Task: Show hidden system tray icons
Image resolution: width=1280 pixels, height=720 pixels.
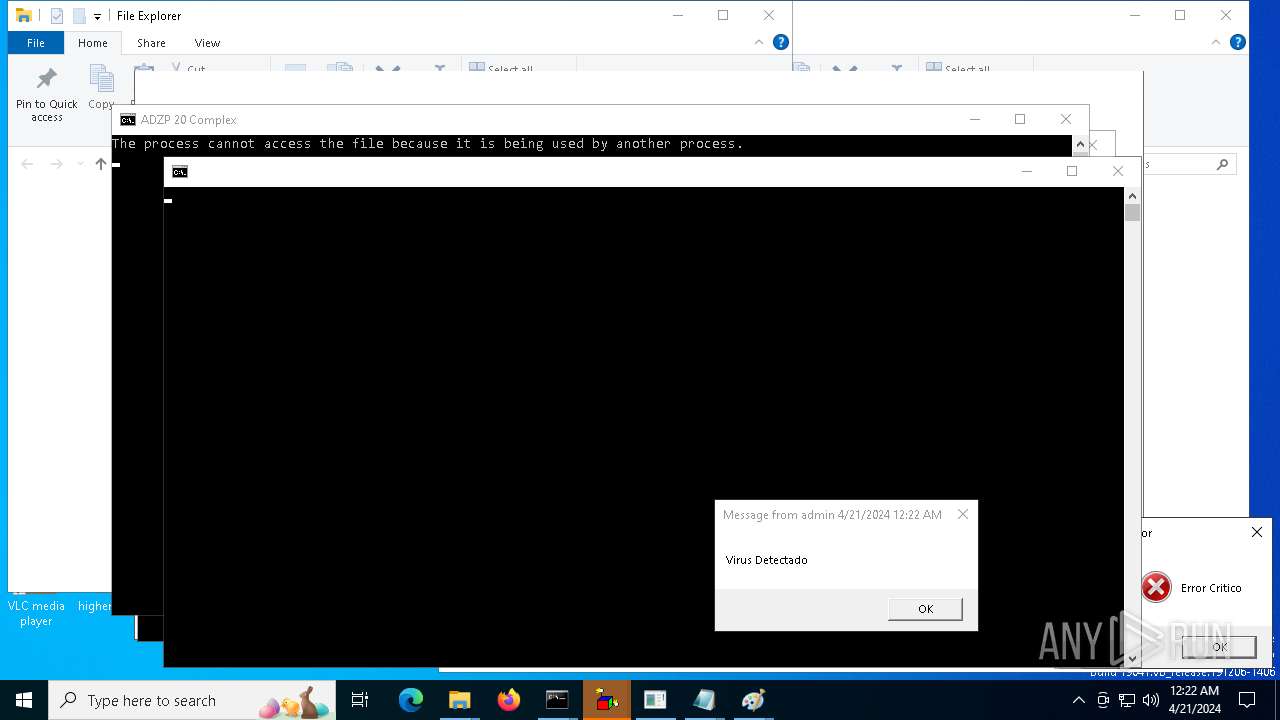Action: pos(1079,700)
